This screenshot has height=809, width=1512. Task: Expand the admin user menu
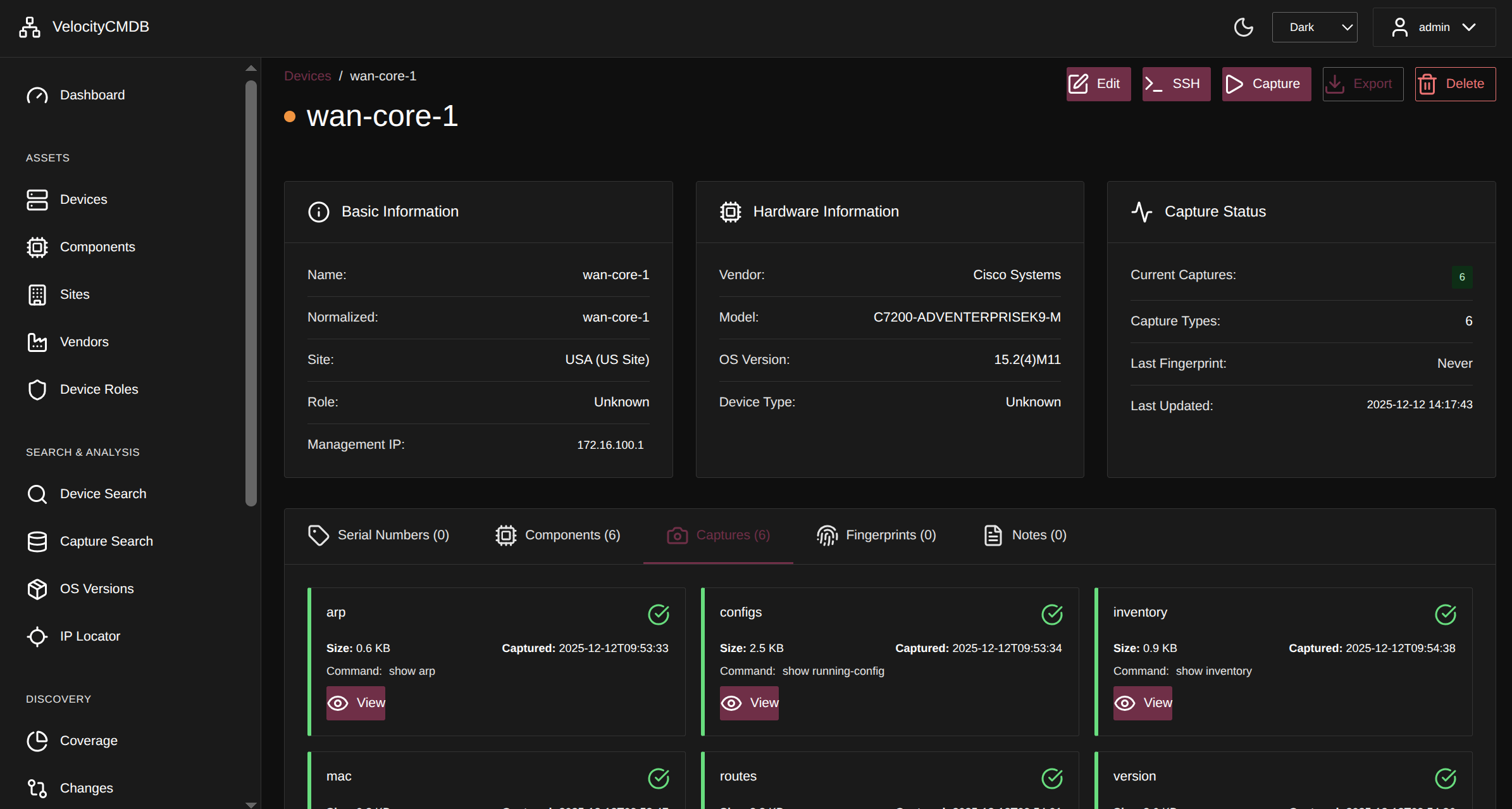(x=1434, y=27)
